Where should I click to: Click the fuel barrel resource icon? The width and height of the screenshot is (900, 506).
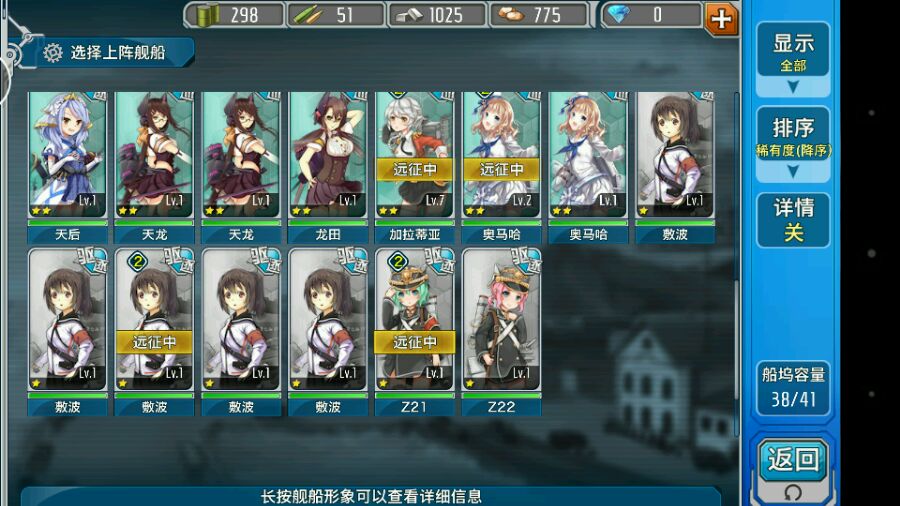point(207,14)
